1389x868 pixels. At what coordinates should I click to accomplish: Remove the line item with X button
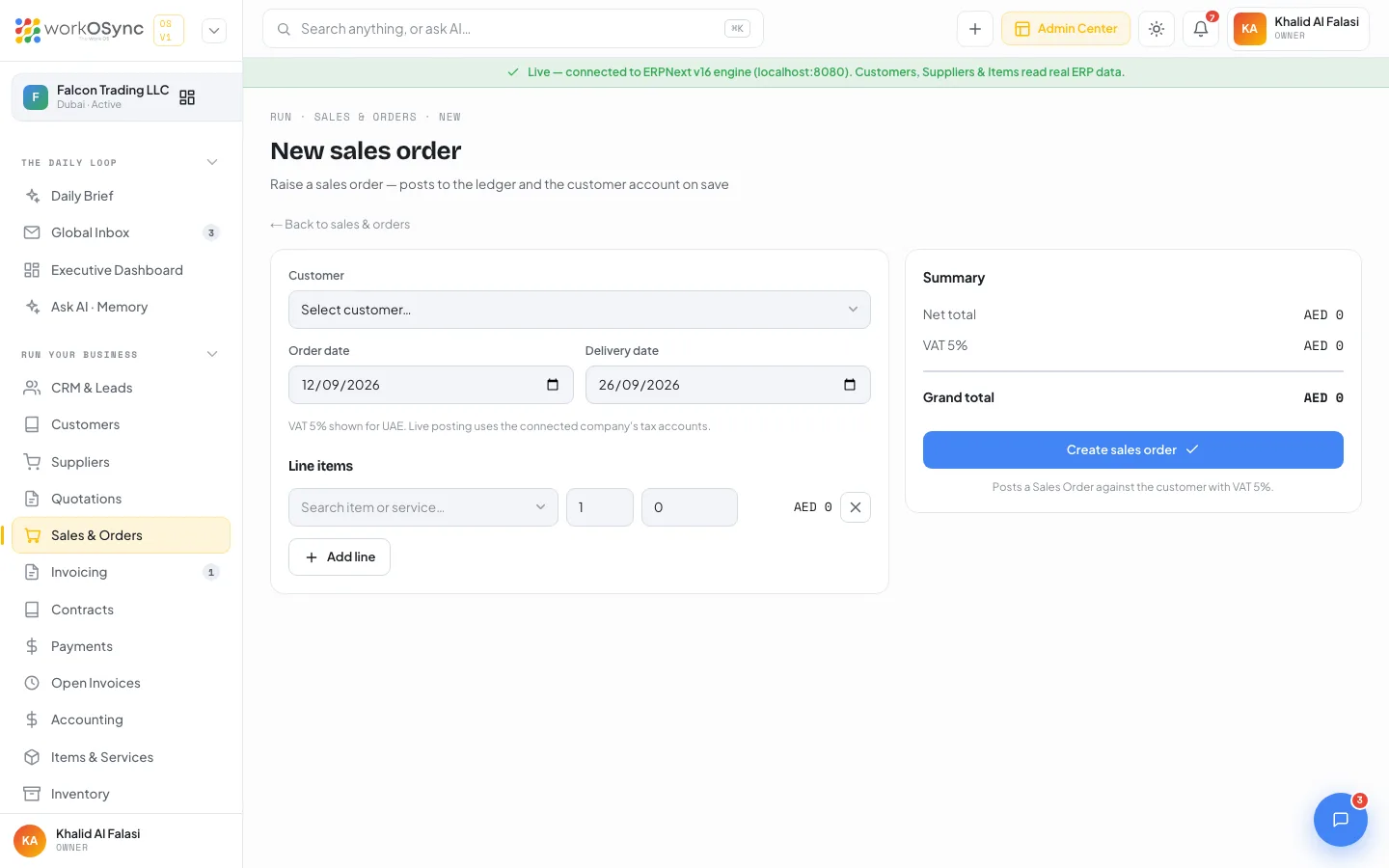pyautogui.click(x=856, y=507)
